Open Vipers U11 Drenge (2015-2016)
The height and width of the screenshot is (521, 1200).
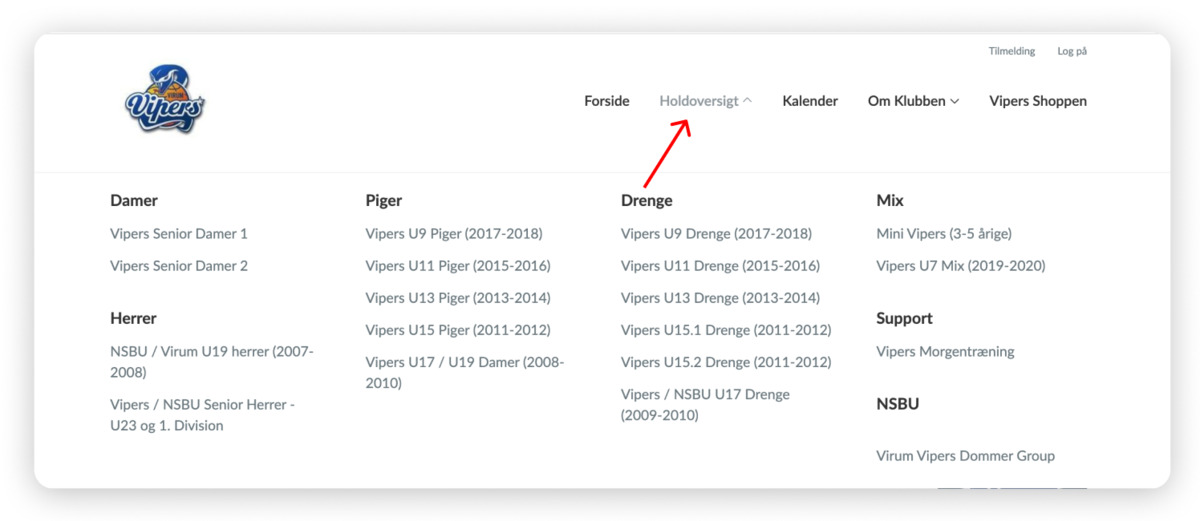[720, 266]
